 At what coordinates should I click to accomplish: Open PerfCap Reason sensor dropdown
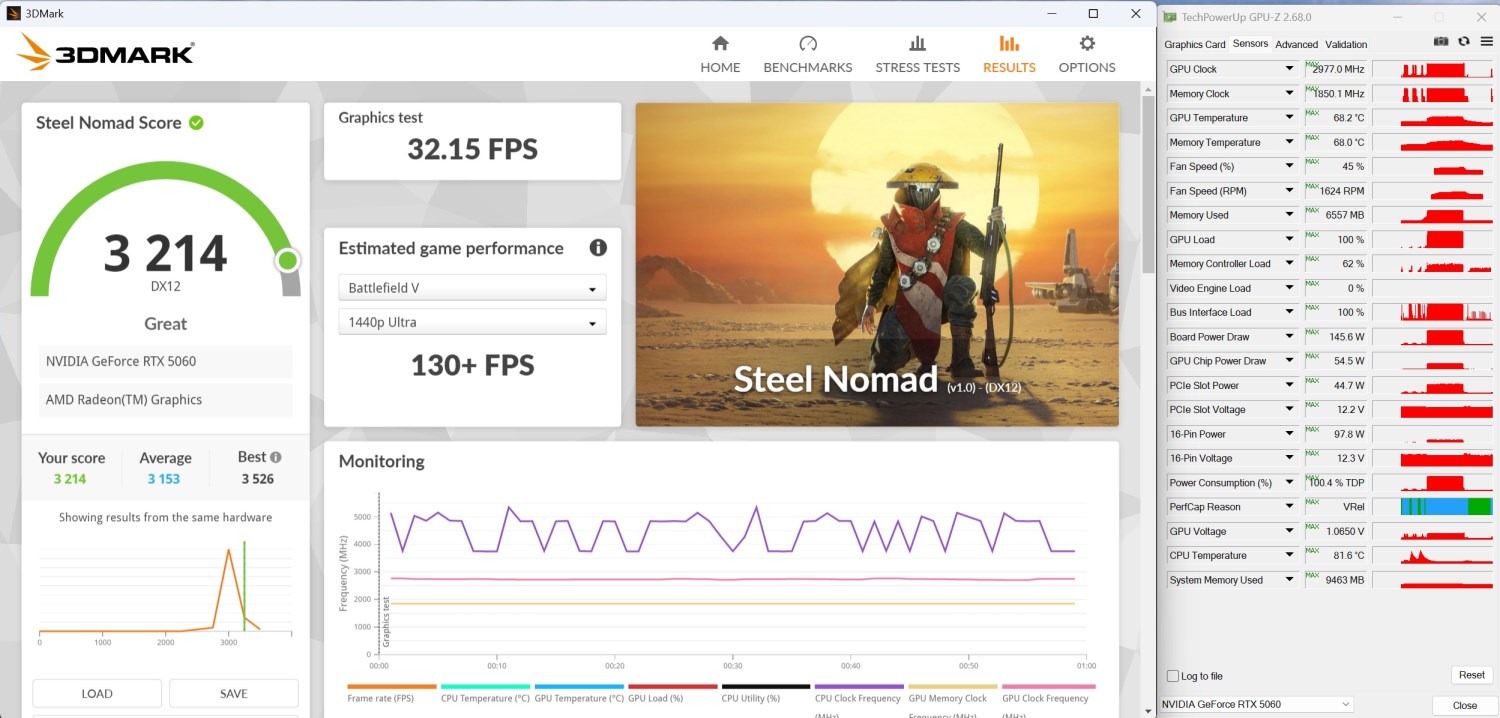(1290, 507)
